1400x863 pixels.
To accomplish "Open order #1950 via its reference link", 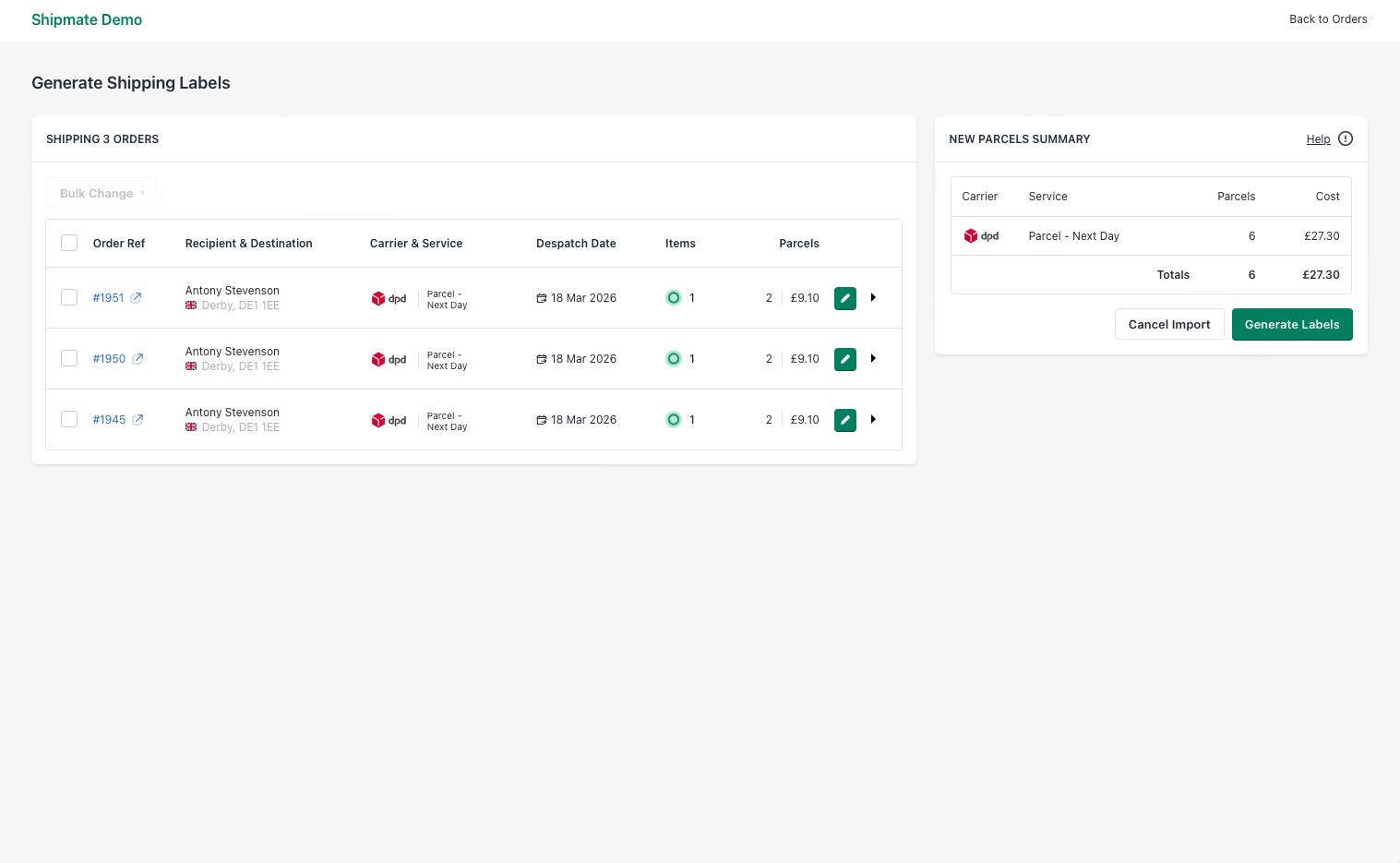I will point(110,358).
